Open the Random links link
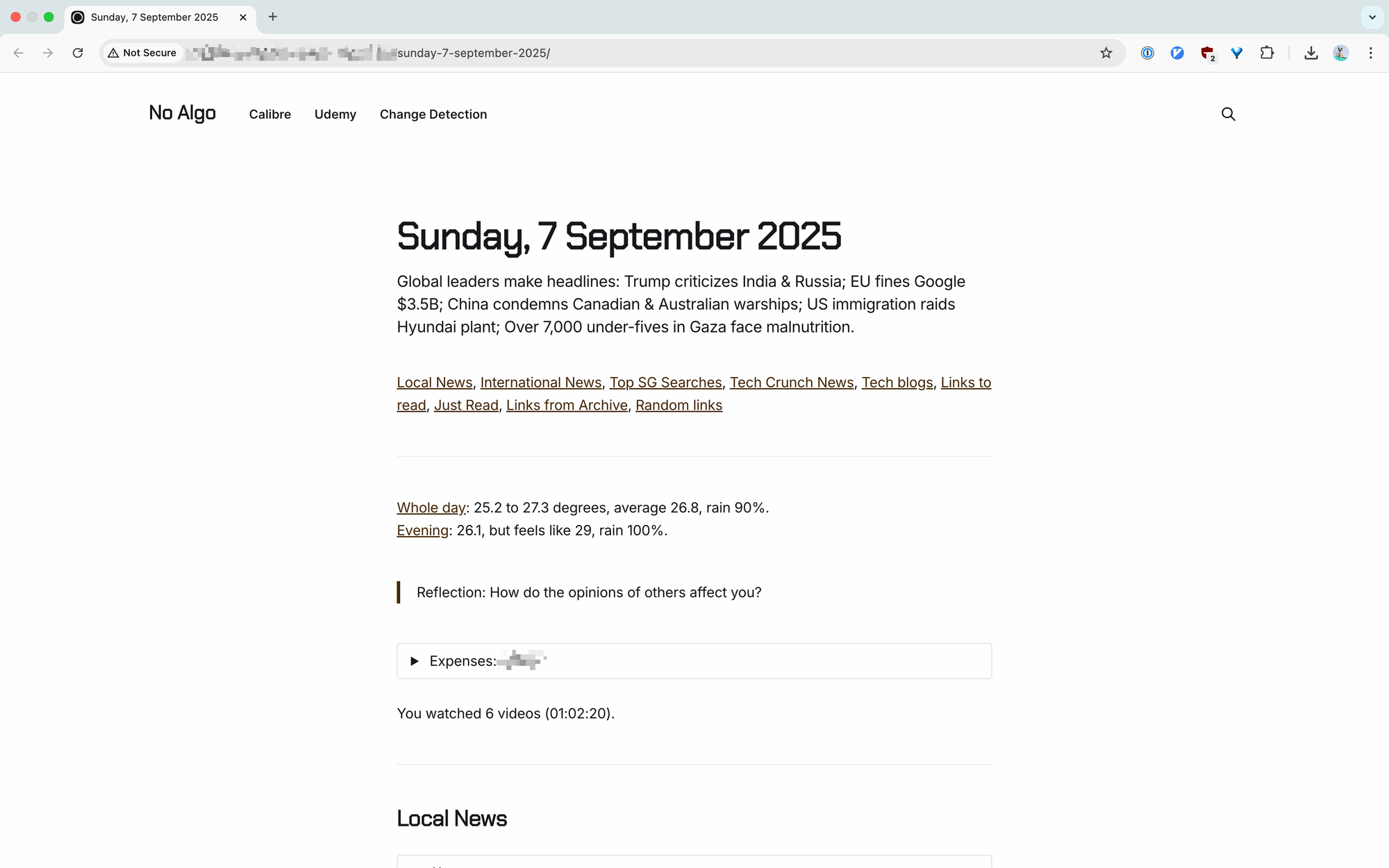This screenshot has width=1389, height=868. pos(679,406)
